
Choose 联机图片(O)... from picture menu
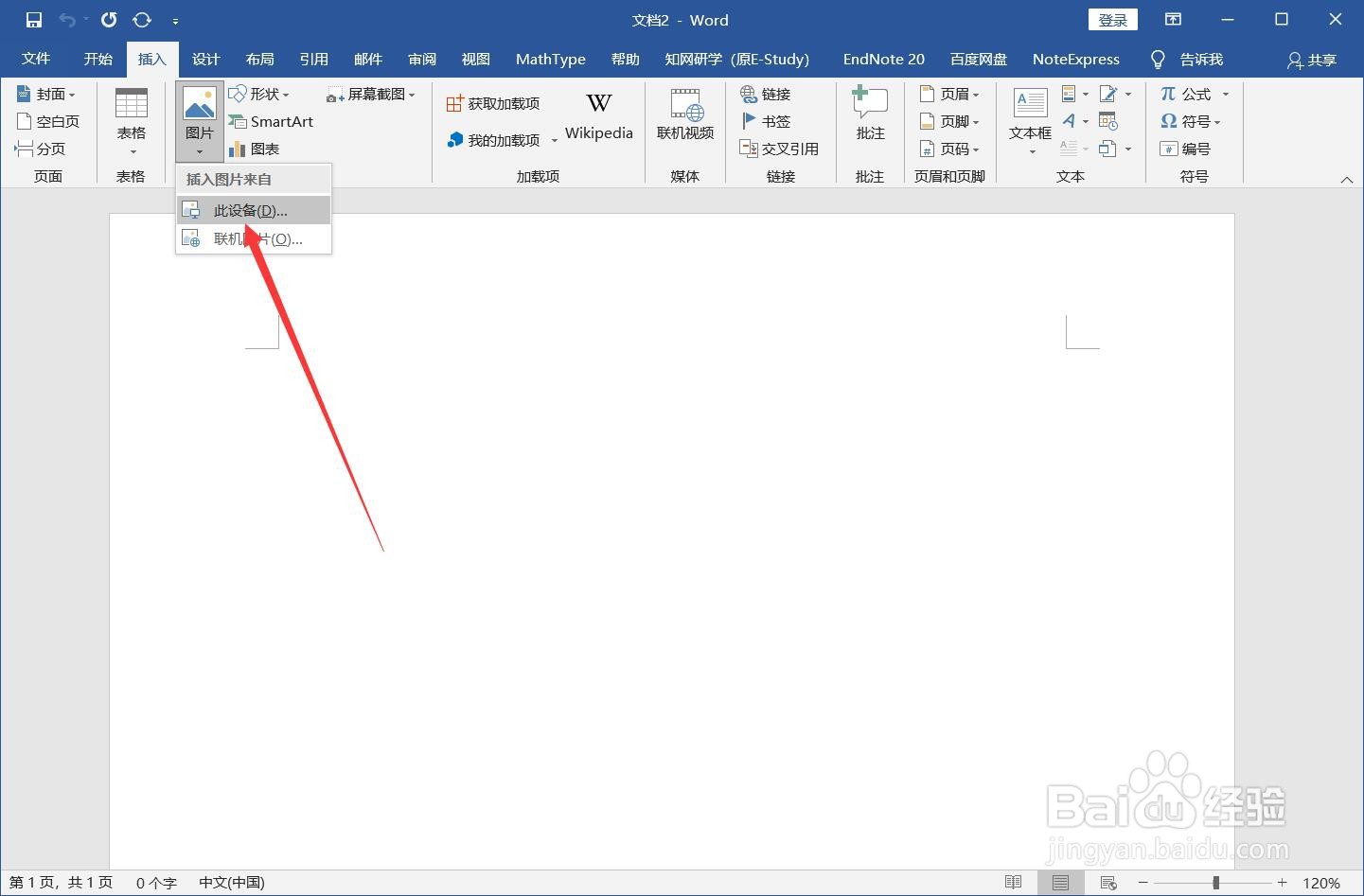(254, 238)
